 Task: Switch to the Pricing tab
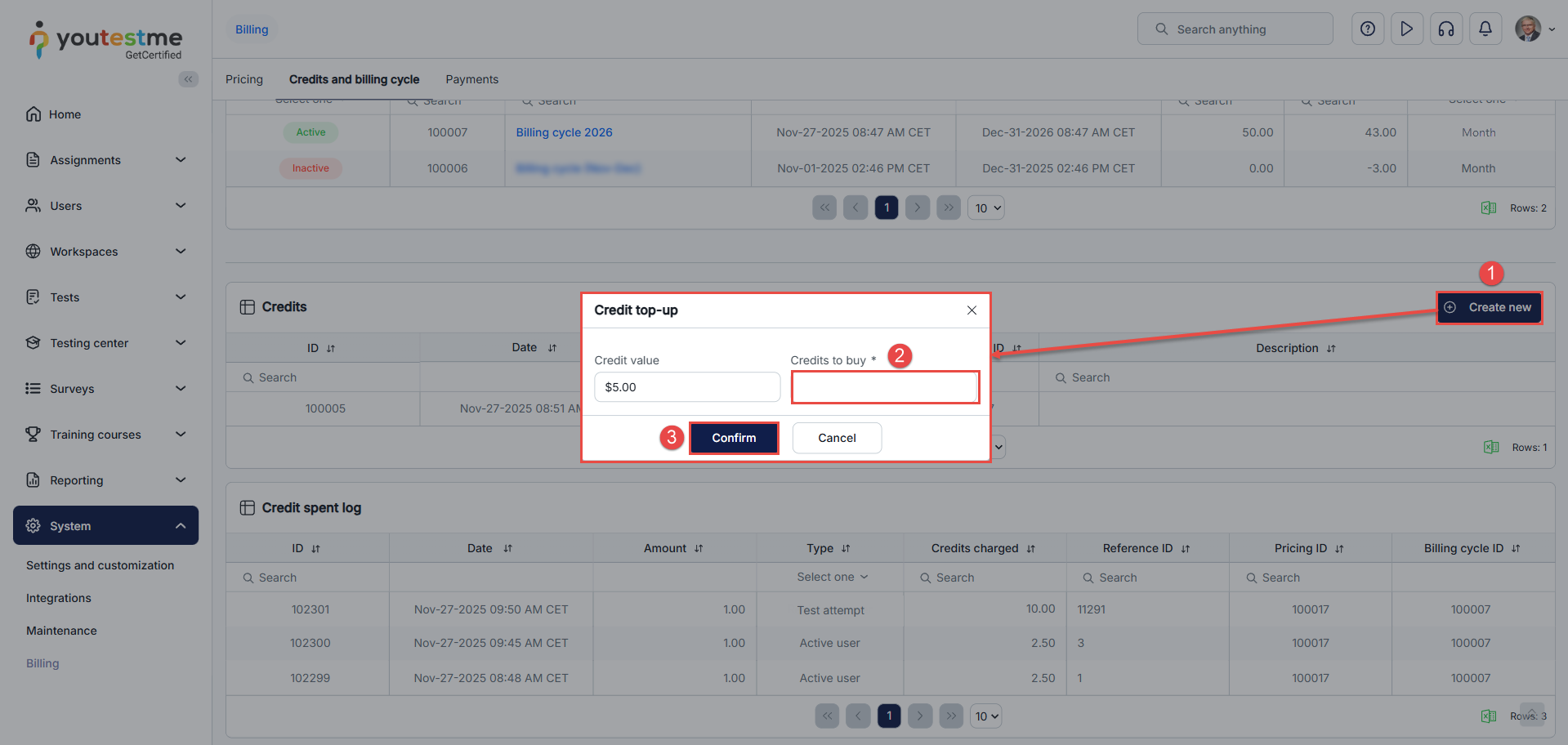click(x=244, y=79)
